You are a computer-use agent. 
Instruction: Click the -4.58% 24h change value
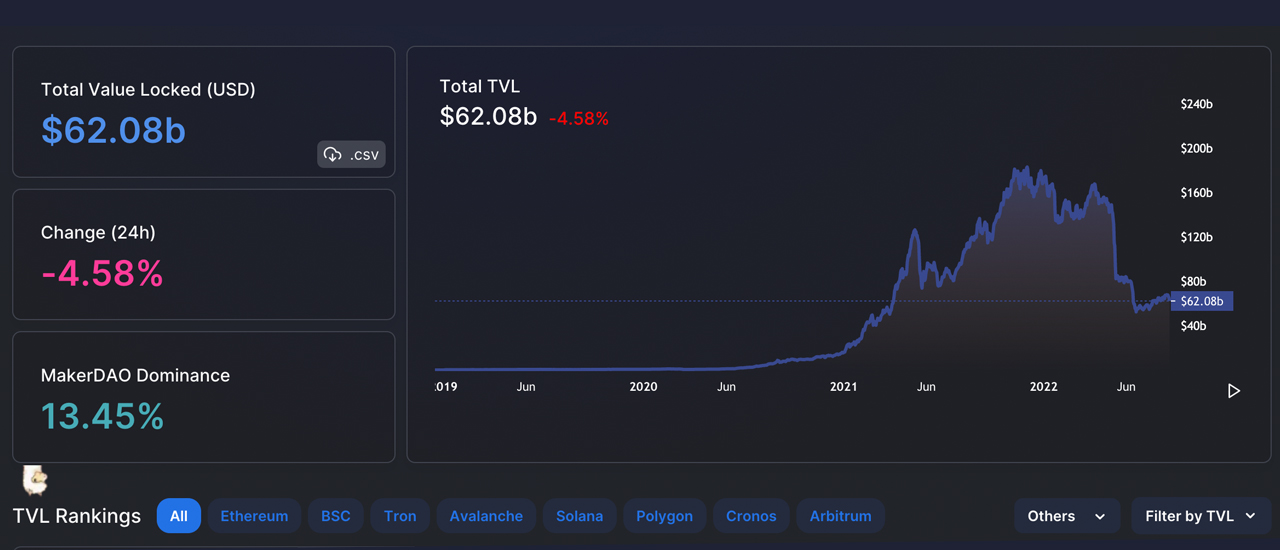(102, 273)
